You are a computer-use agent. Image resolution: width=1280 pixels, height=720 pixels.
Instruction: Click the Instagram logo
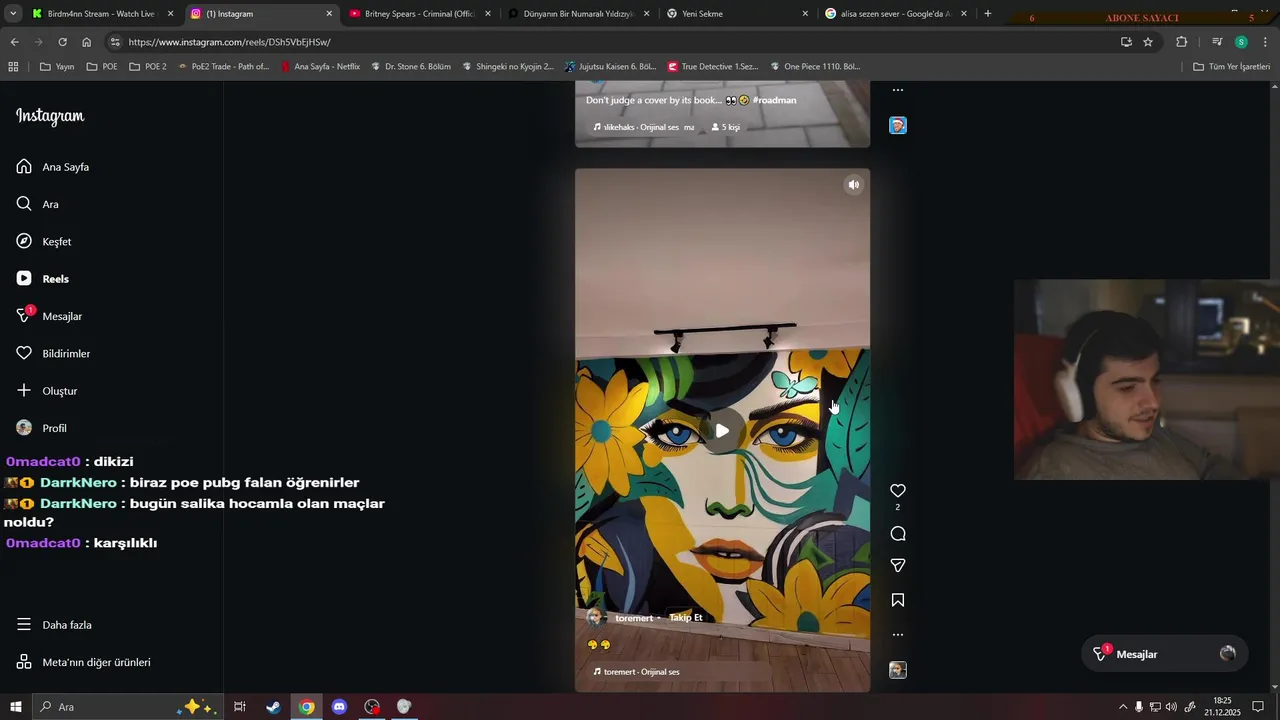pyautogui.click(x=50, y=116)
